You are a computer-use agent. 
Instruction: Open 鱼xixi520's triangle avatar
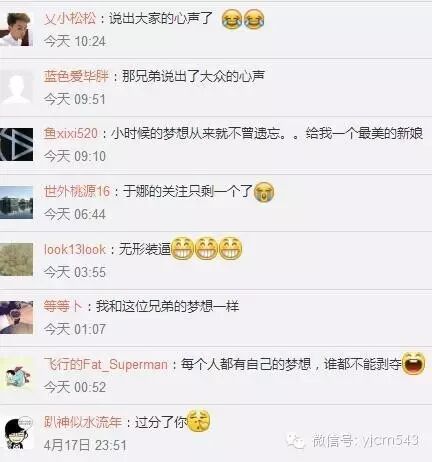[16, 144]
